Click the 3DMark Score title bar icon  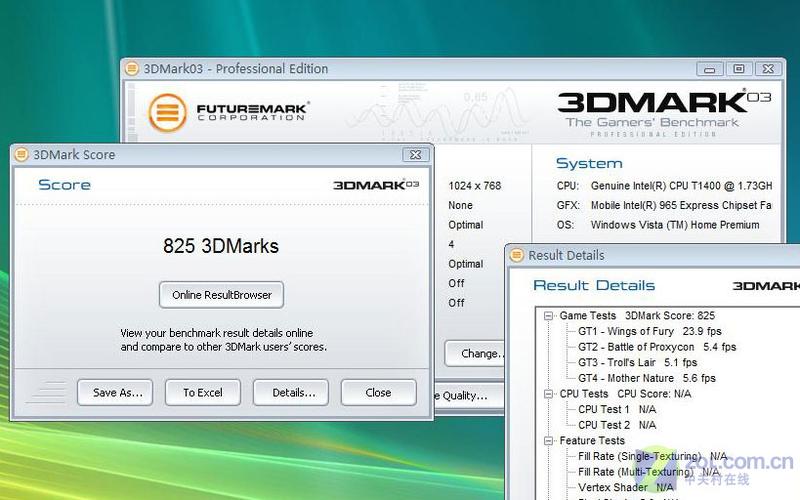click(x=21, y=154)
